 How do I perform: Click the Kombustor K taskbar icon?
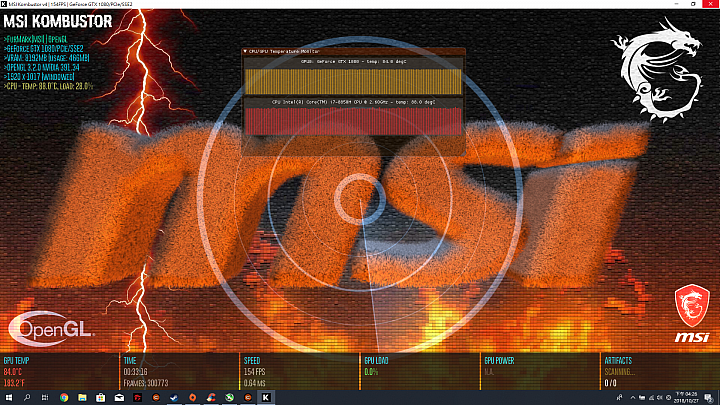266,398
